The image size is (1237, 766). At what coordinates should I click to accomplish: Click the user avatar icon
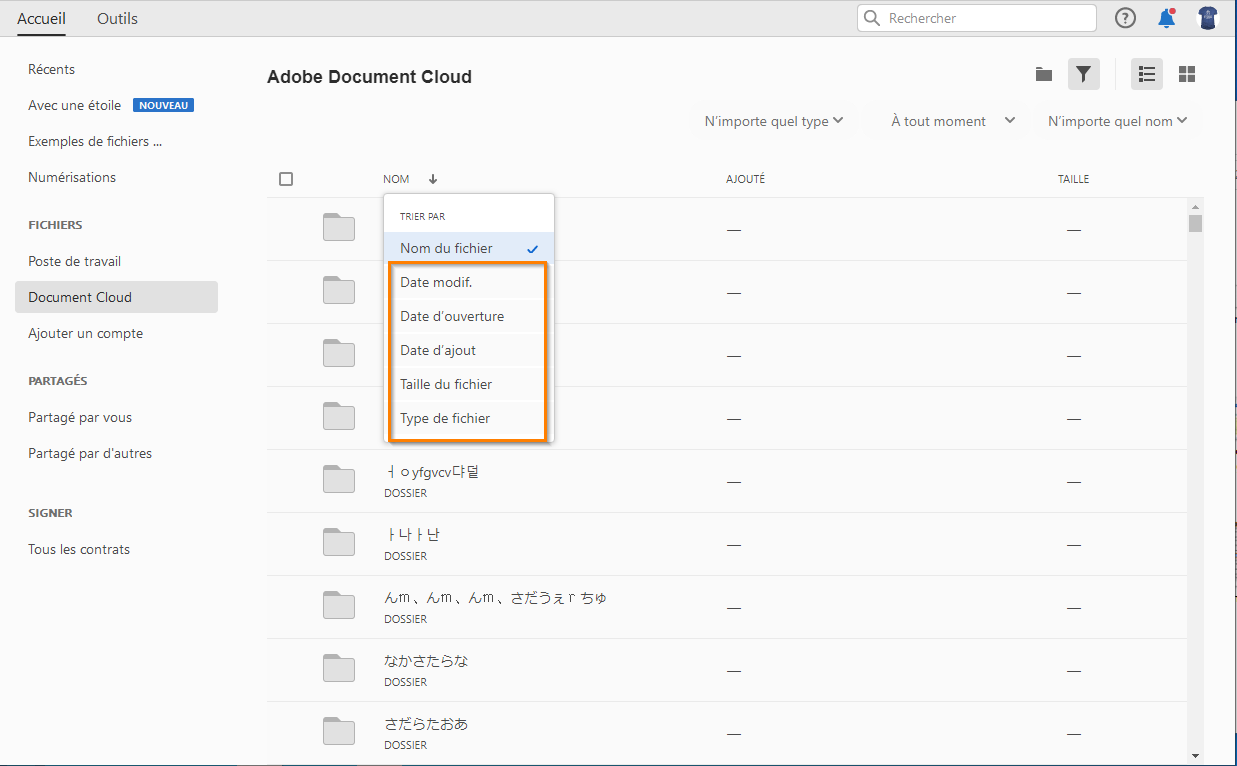[x=1207, y=17]
